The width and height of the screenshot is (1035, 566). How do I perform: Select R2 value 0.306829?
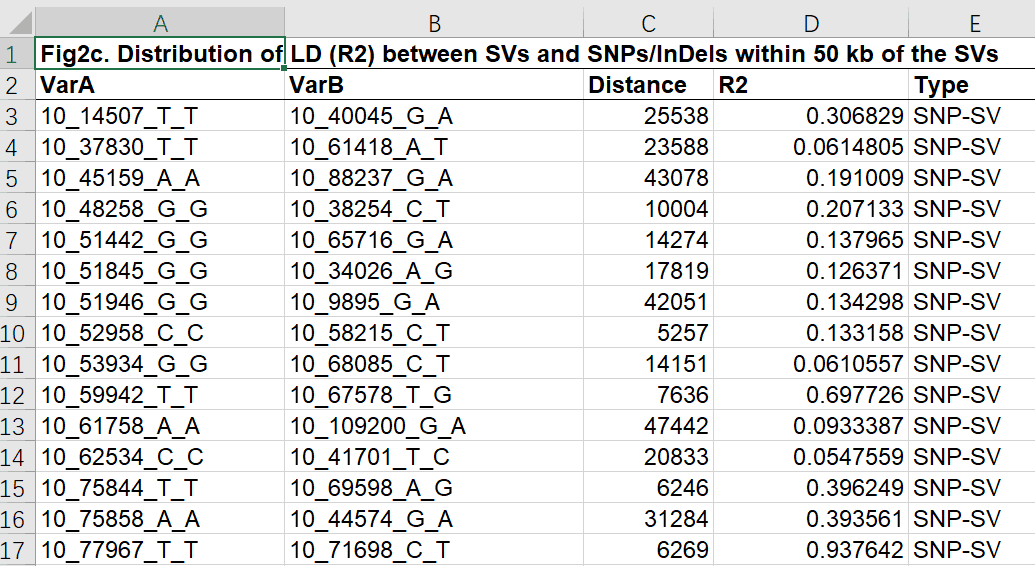[x=811, y=116]
